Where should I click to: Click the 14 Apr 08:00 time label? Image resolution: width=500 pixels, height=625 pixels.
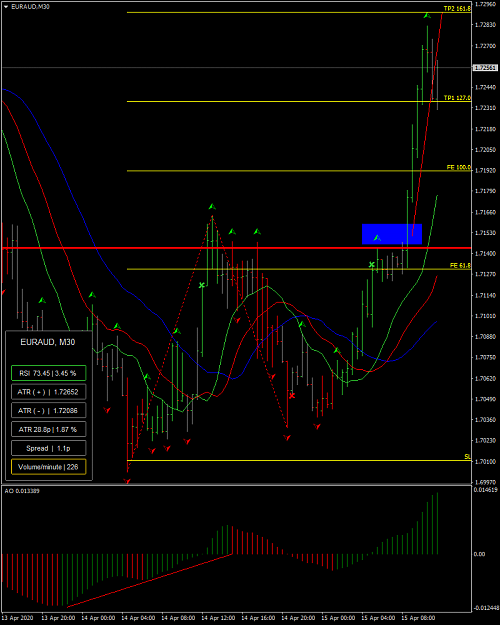(178, 618)
